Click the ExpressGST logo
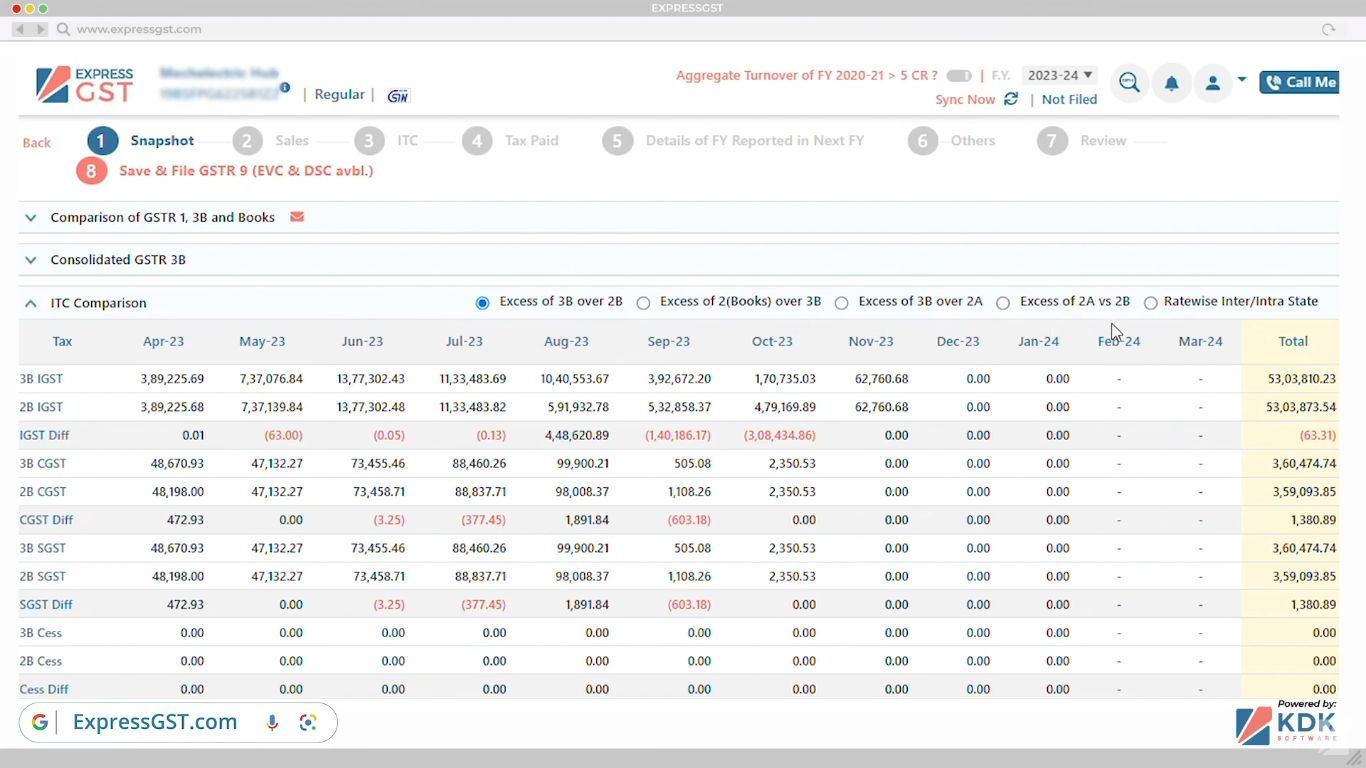This screenshot has height=768, width=1366. pyautogui.click(x=85, y=84)
